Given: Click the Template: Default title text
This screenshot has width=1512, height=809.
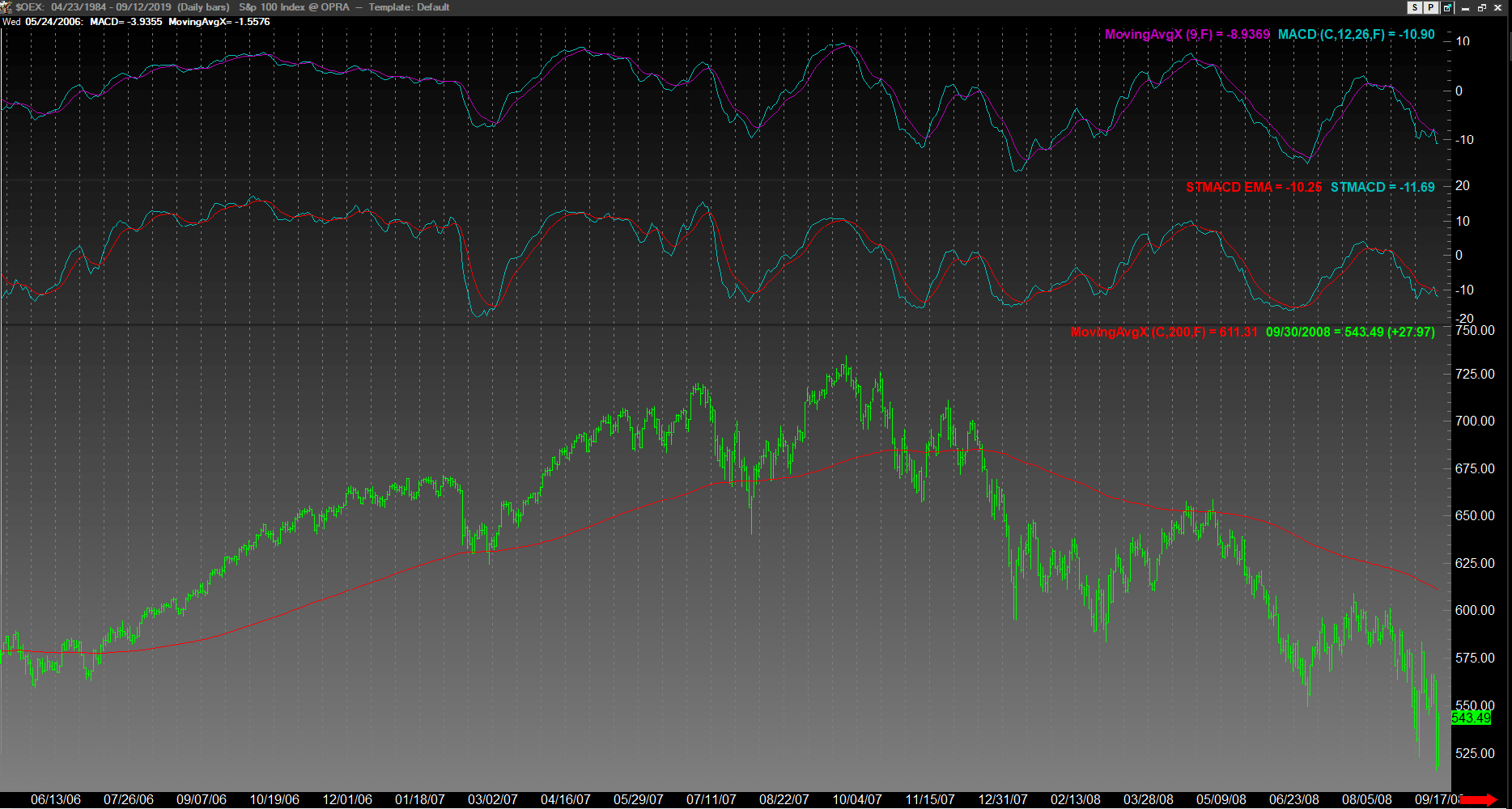Looking at the screenshot, I should (409, 7).
